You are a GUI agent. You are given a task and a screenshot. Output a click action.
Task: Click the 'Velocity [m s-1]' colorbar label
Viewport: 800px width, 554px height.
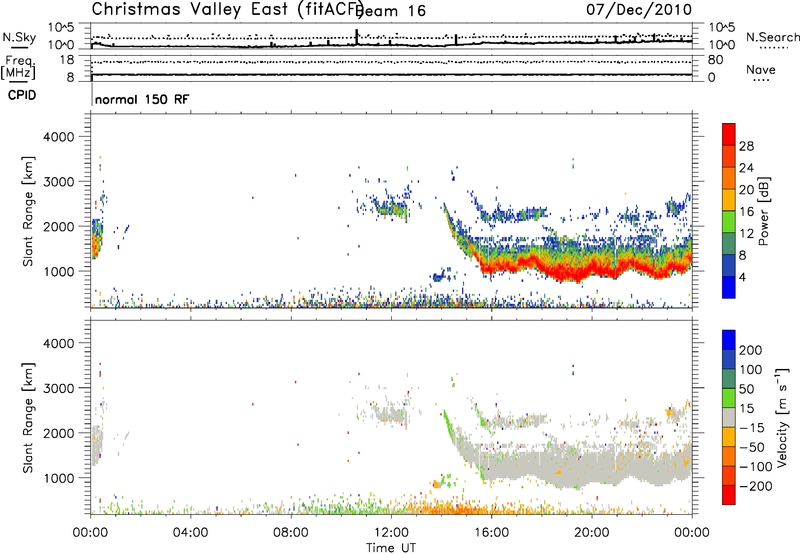pos(781,417)
